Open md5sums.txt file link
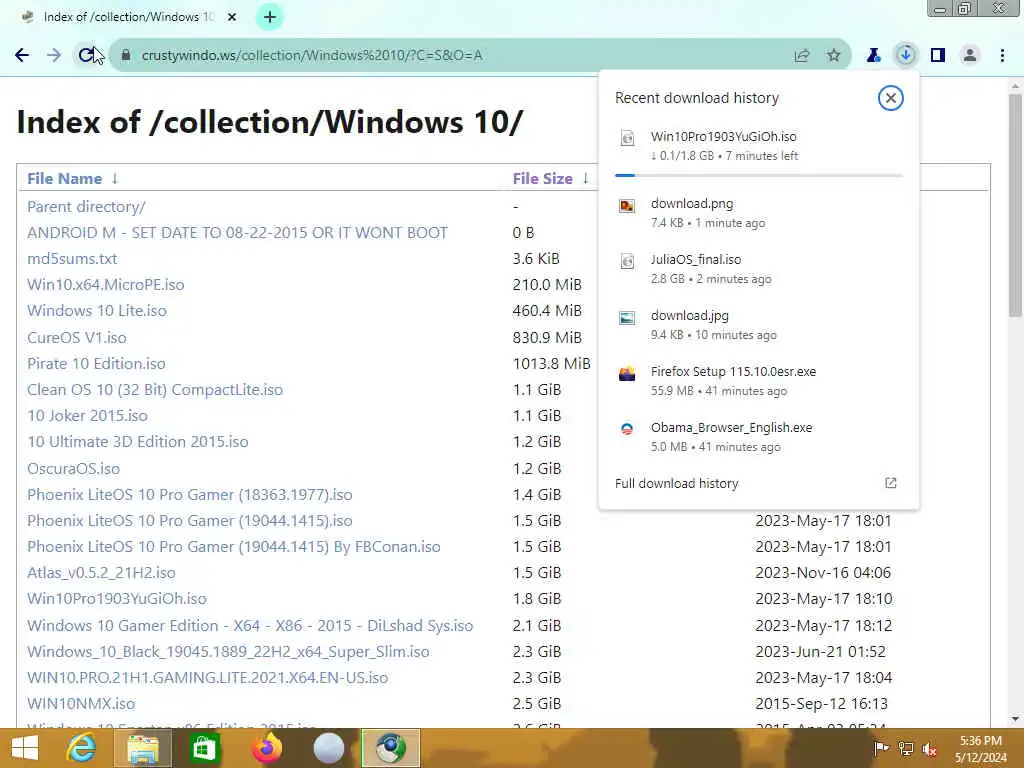 coord(72,259)
